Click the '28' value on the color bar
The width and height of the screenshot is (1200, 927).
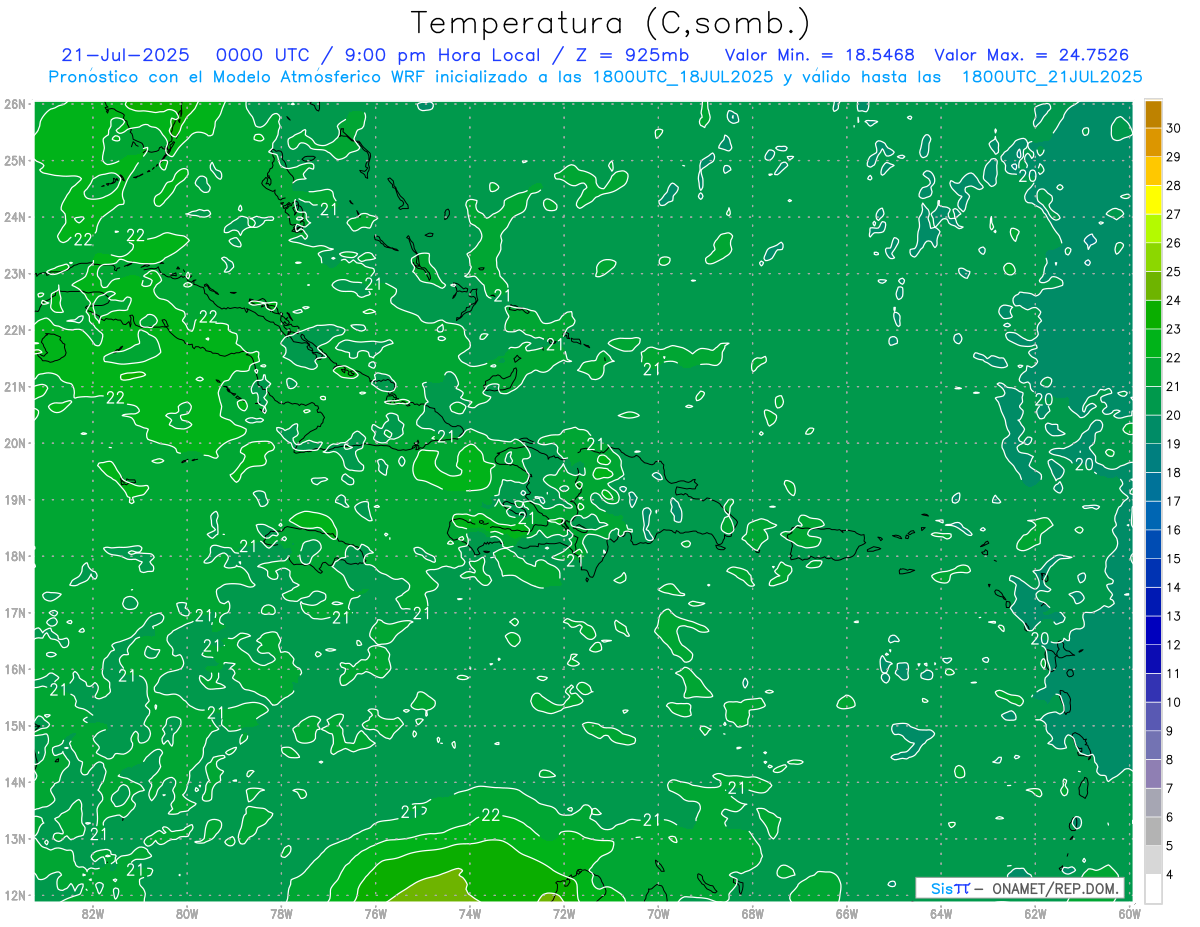point(1173,185)
